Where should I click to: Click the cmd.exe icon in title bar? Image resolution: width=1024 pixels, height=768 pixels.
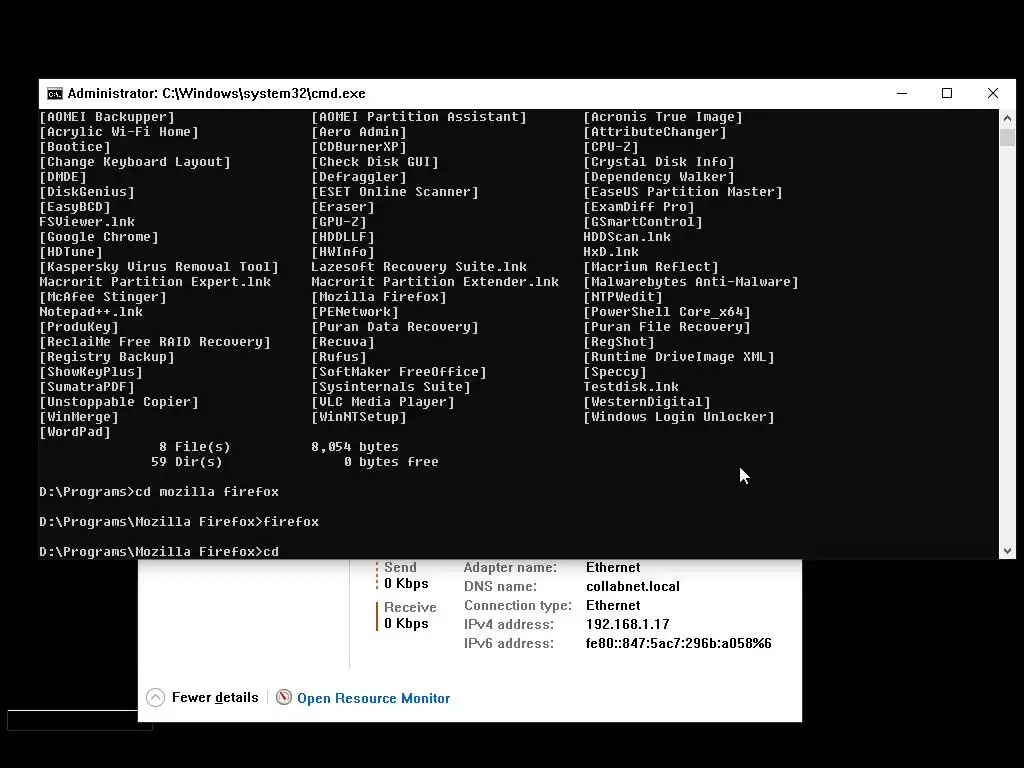pos(55,93)
